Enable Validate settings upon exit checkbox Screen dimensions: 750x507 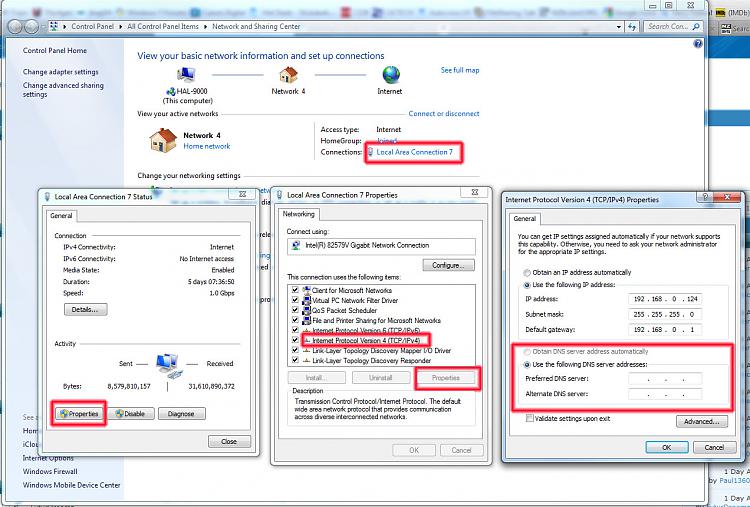point(529,419)
